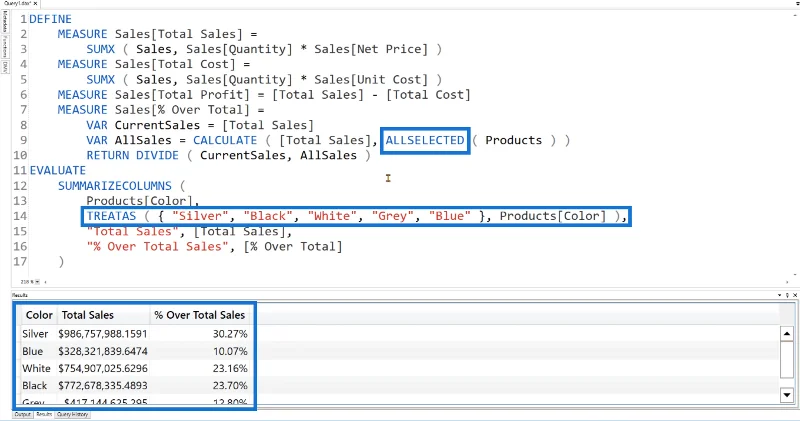Close the Query1.dax document tab

[35, 3]
